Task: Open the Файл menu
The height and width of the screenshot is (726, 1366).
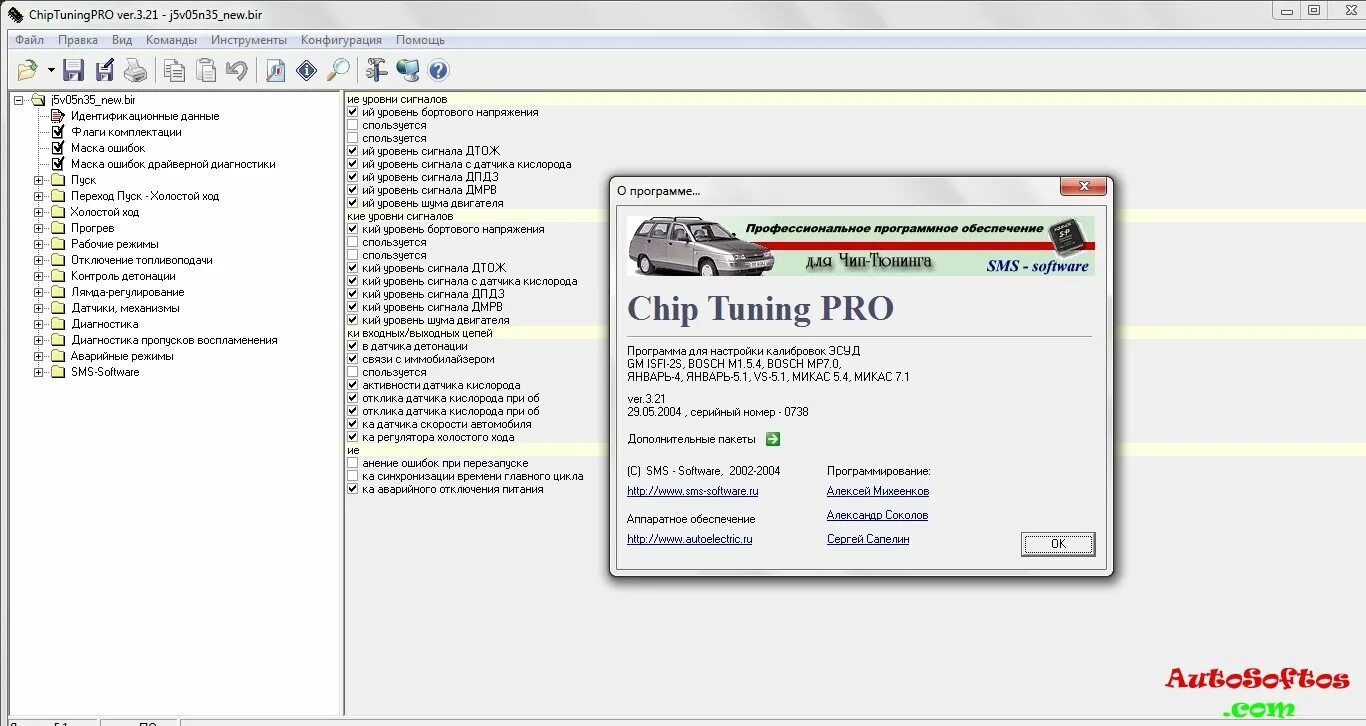Action: [x=29, y=40]
